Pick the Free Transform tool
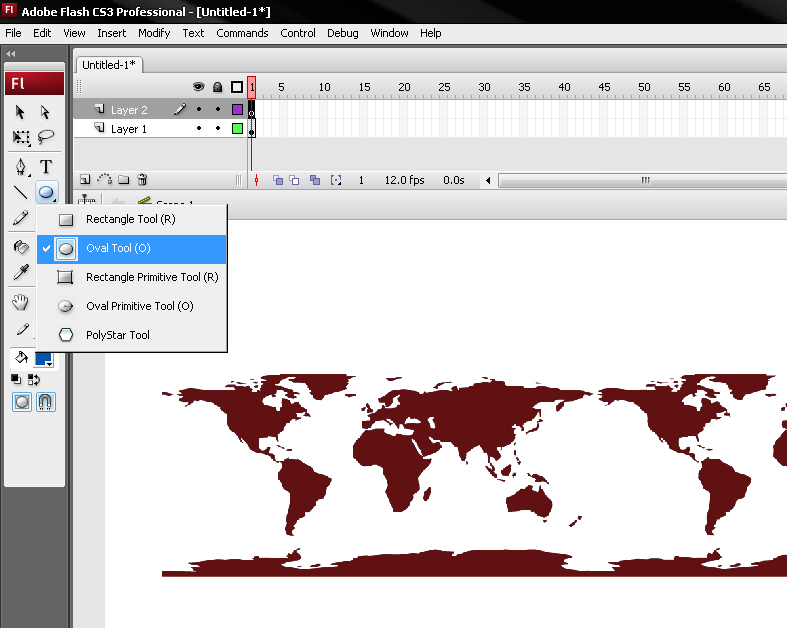The width and height of the screenshot is (787, 628). click(21, 137)
